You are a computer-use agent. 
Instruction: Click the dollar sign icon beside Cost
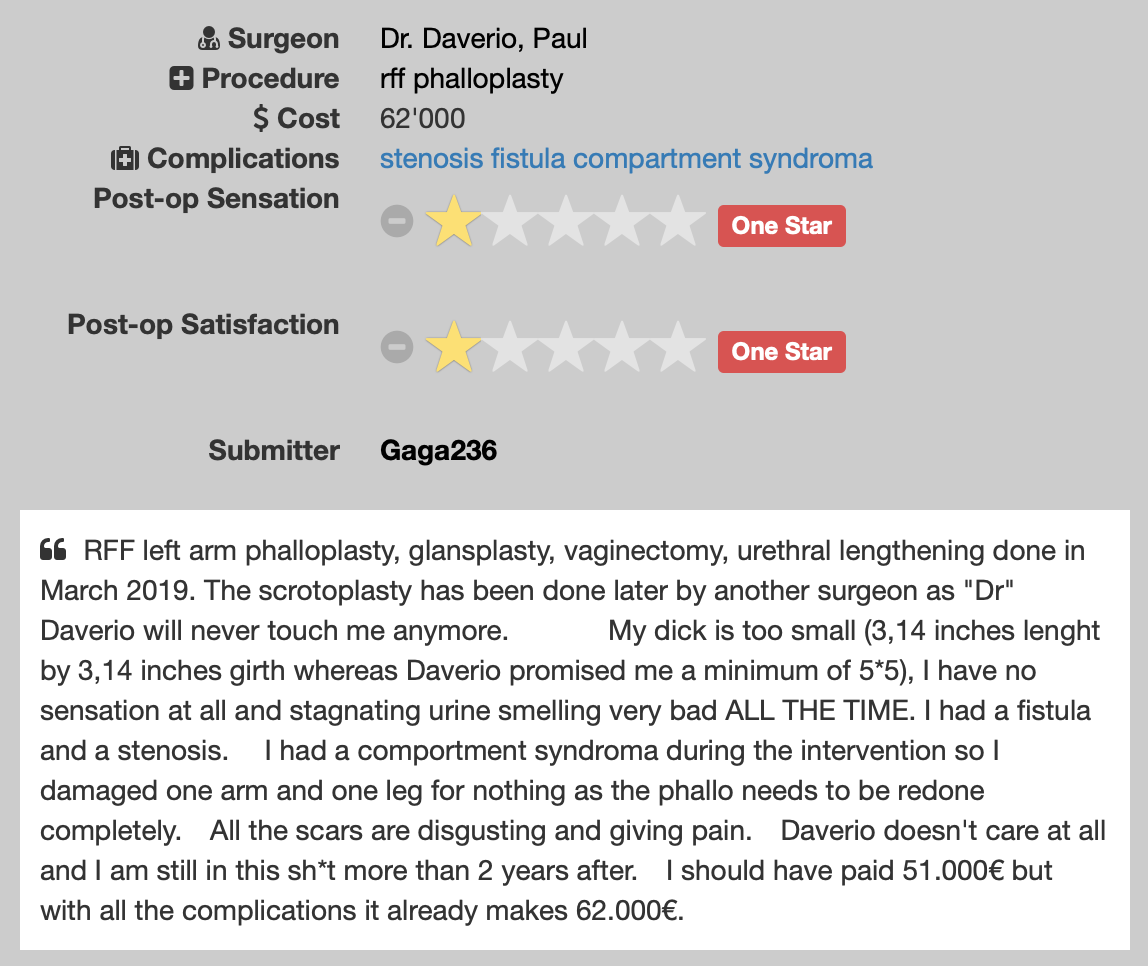coord(261,119)
